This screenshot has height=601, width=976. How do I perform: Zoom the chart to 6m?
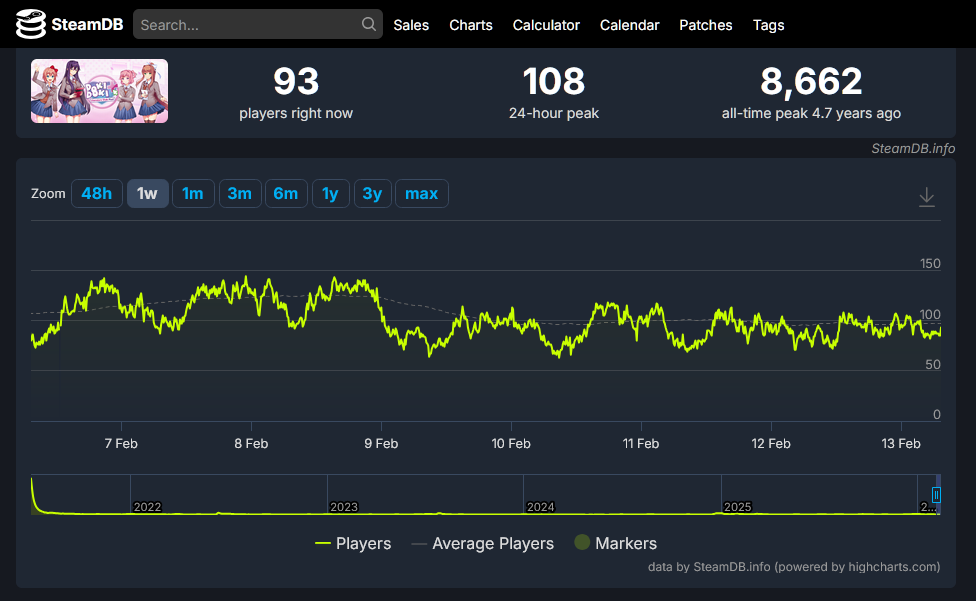(x=286, y=193)
